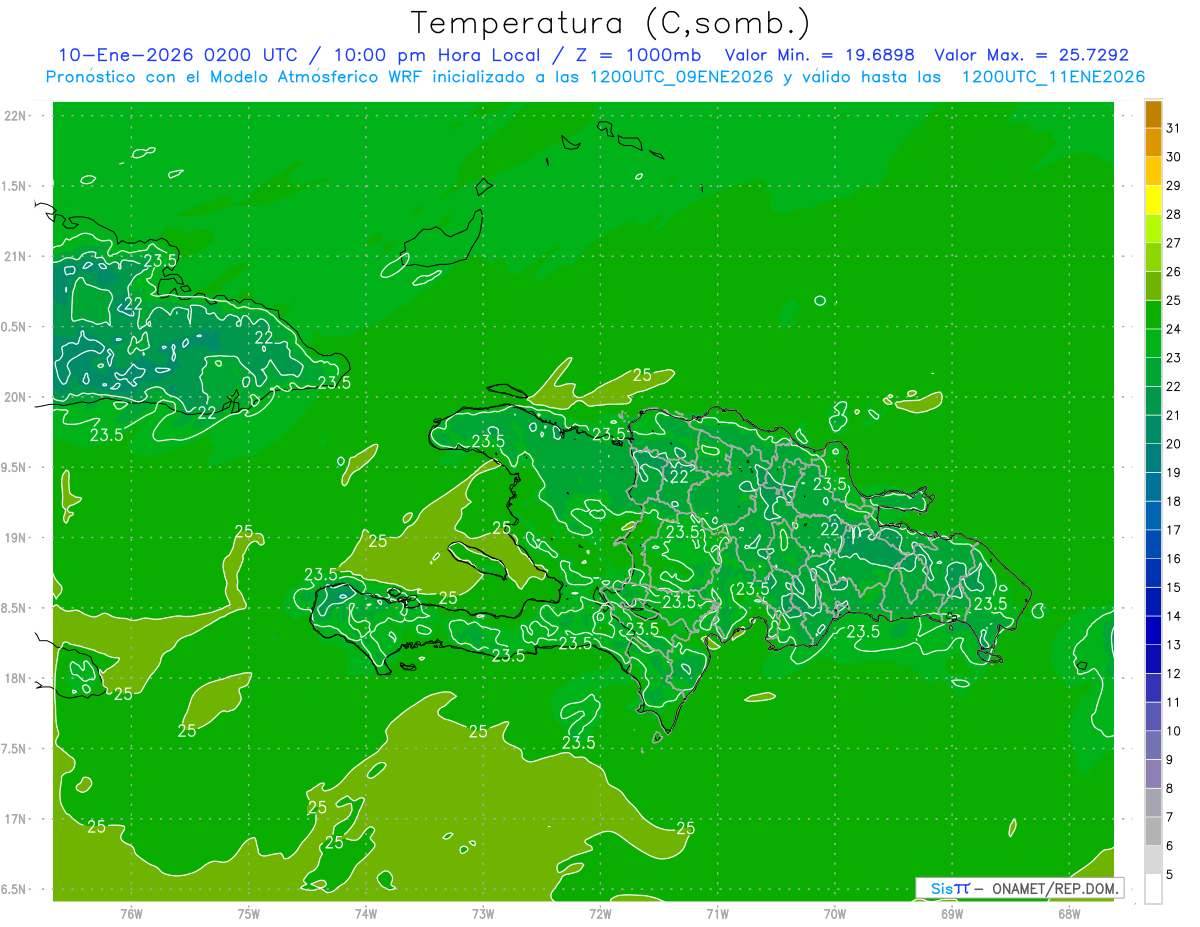Screen dimensions: 1200x927
Task: Click the "68W" longitude axis label
Action: click(x=1069, y=914)
